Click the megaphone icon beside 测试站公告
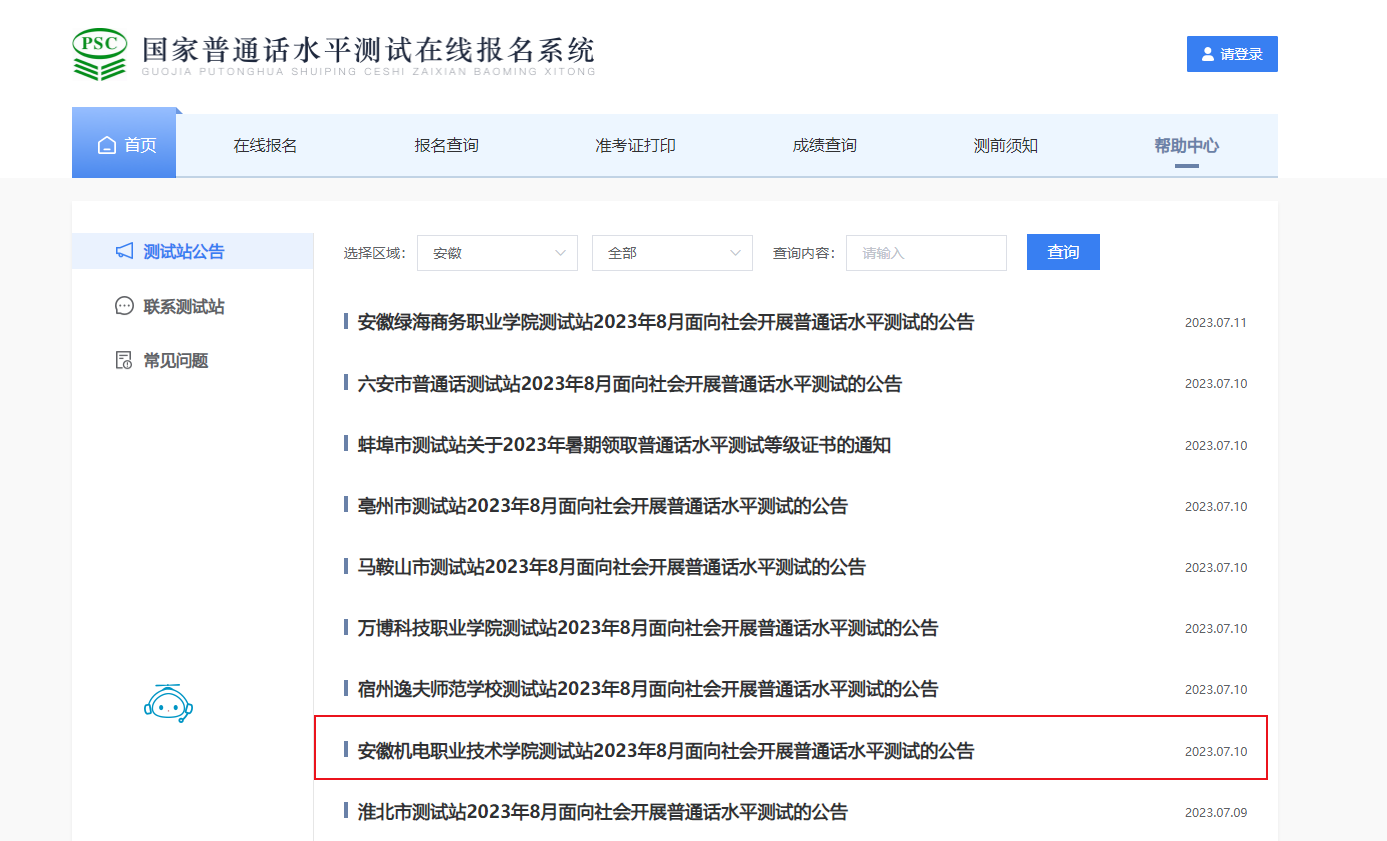The width and height of the screenshot is (1387, 841). coord(124,251)
